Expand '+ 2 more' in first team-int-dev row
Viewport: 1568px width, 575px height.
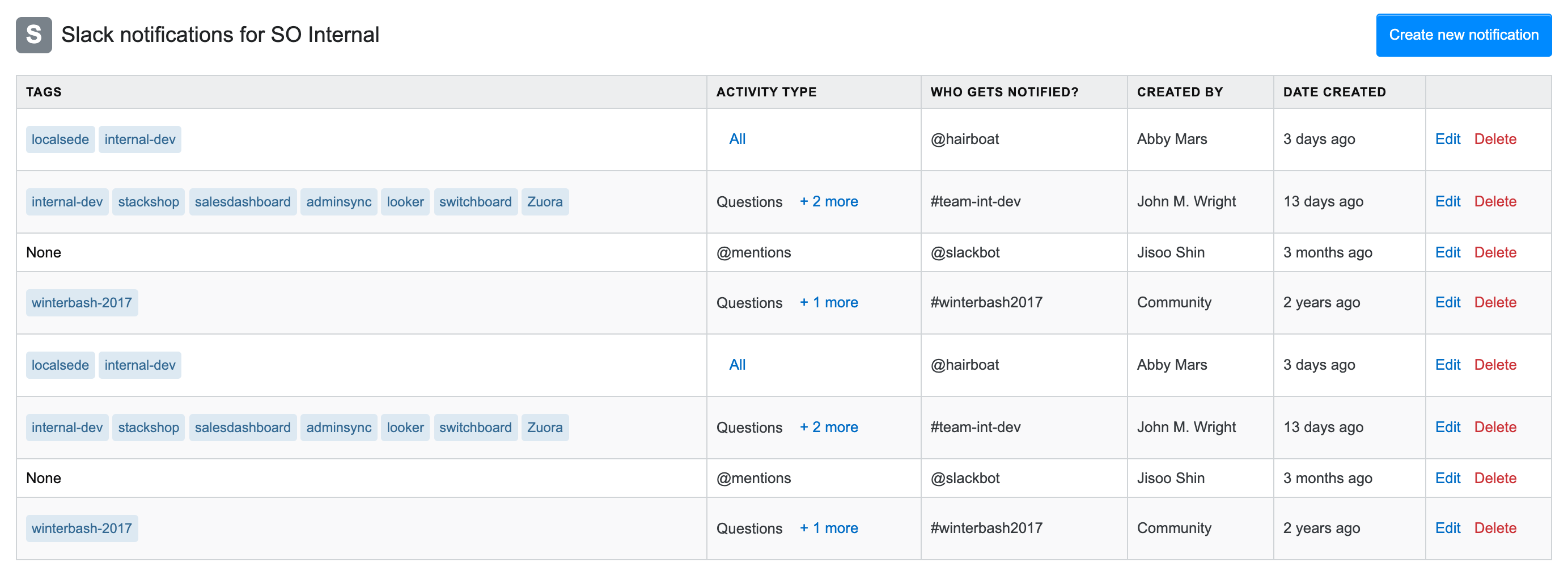point(828,202)
